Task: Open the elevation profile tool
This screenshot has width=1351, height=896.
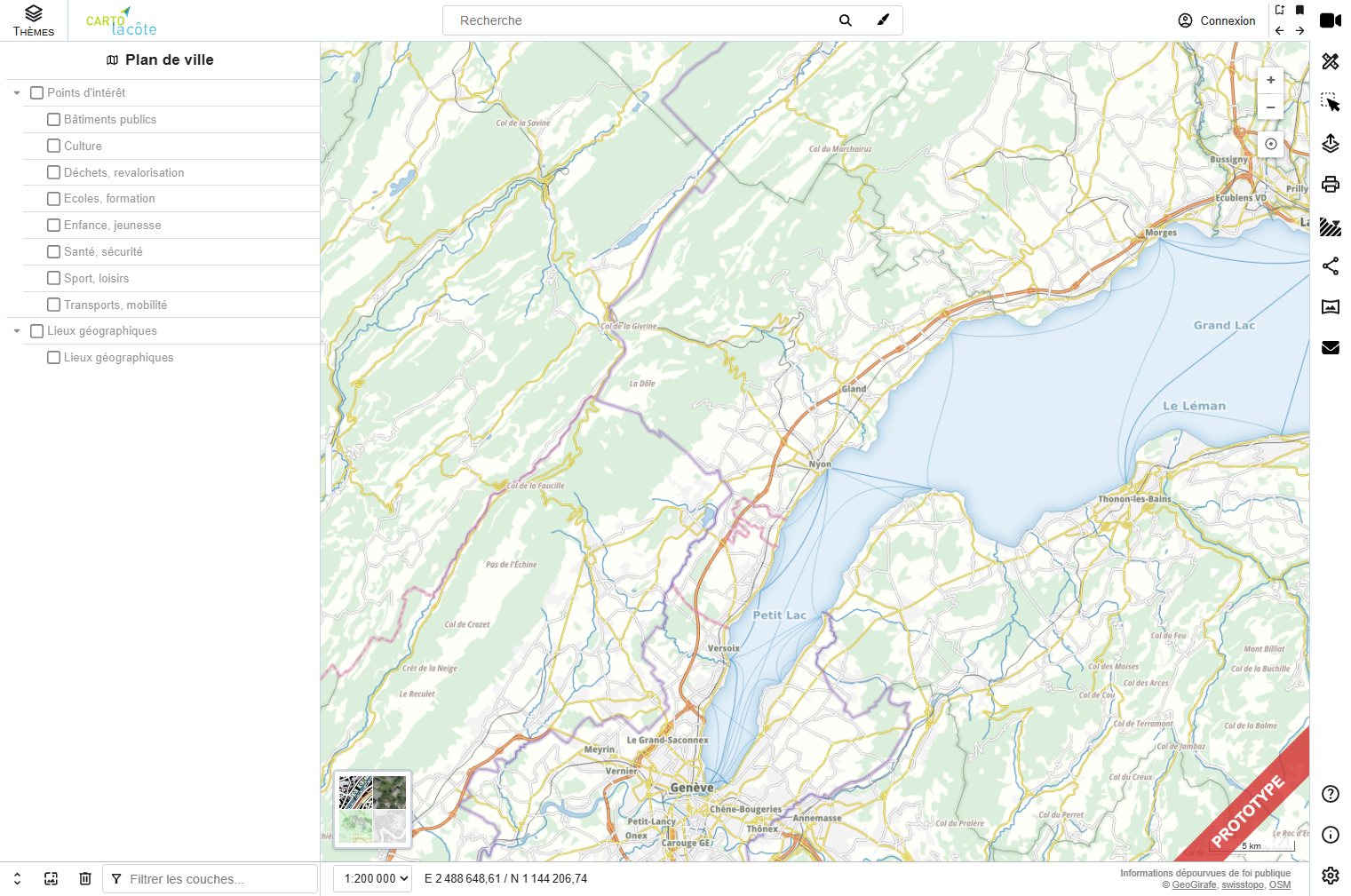Action: coord(1330,307)
